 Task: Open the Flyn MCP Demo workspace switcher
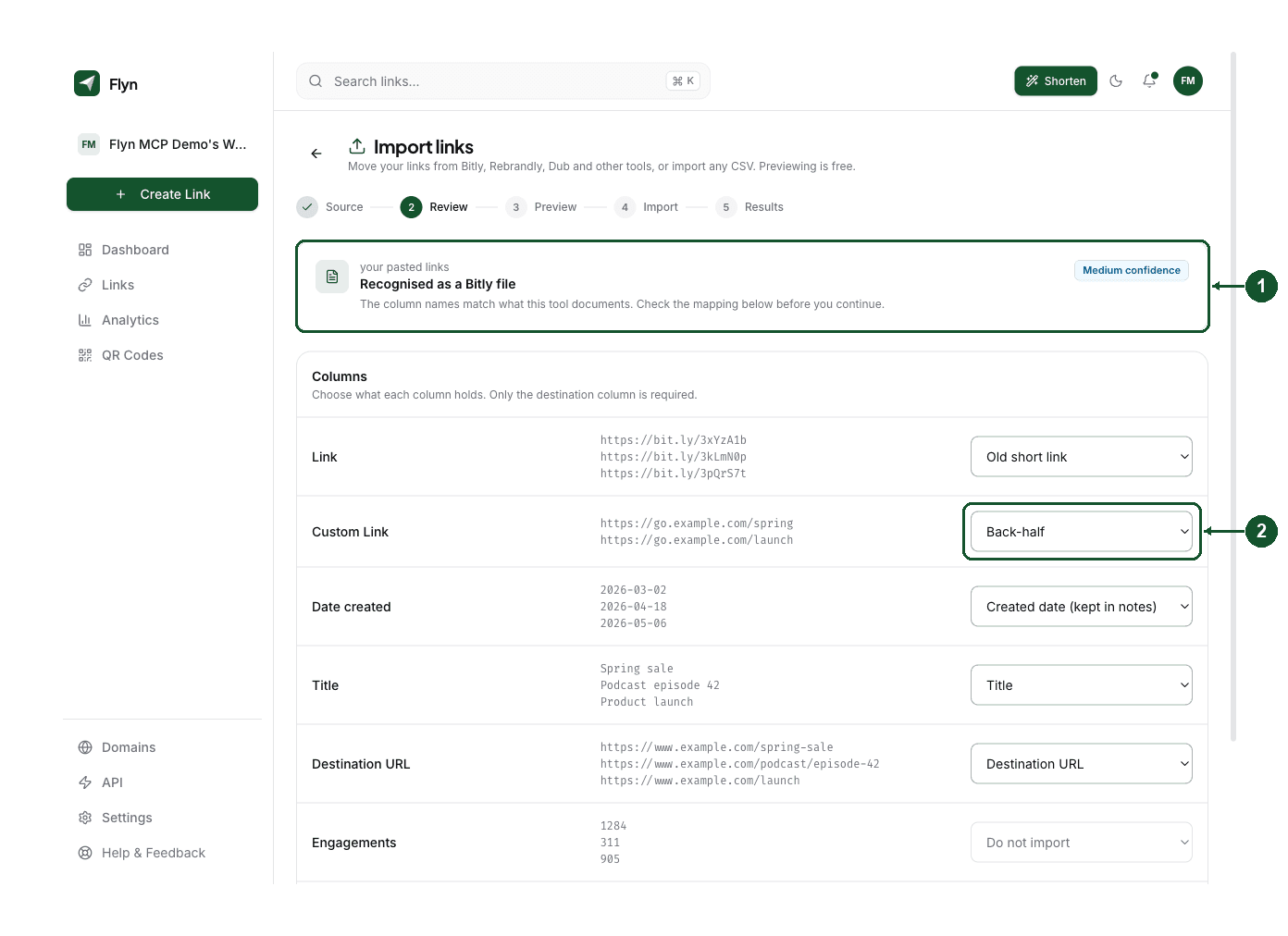[x=163, y=144]
